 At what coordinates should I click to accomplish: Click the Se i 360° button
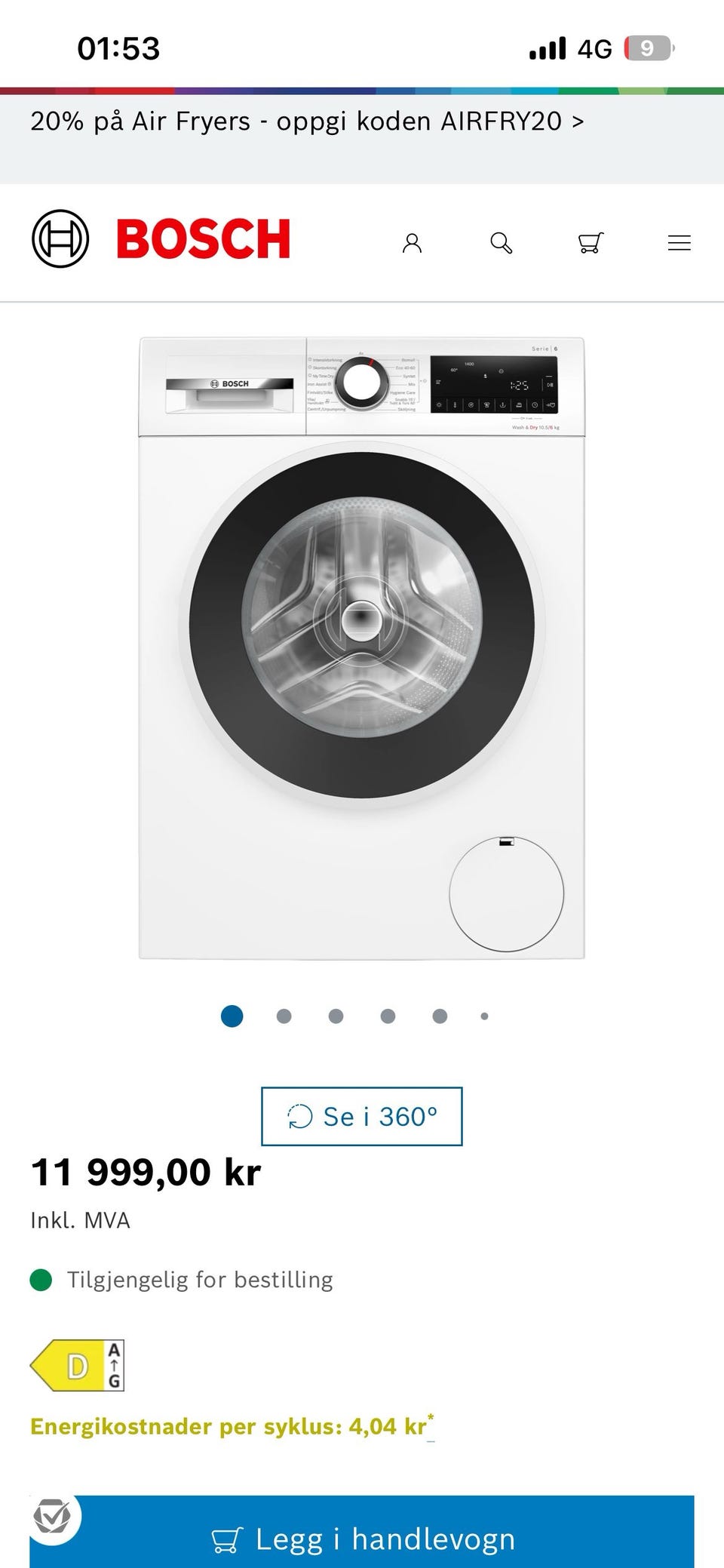(362, 1116)
